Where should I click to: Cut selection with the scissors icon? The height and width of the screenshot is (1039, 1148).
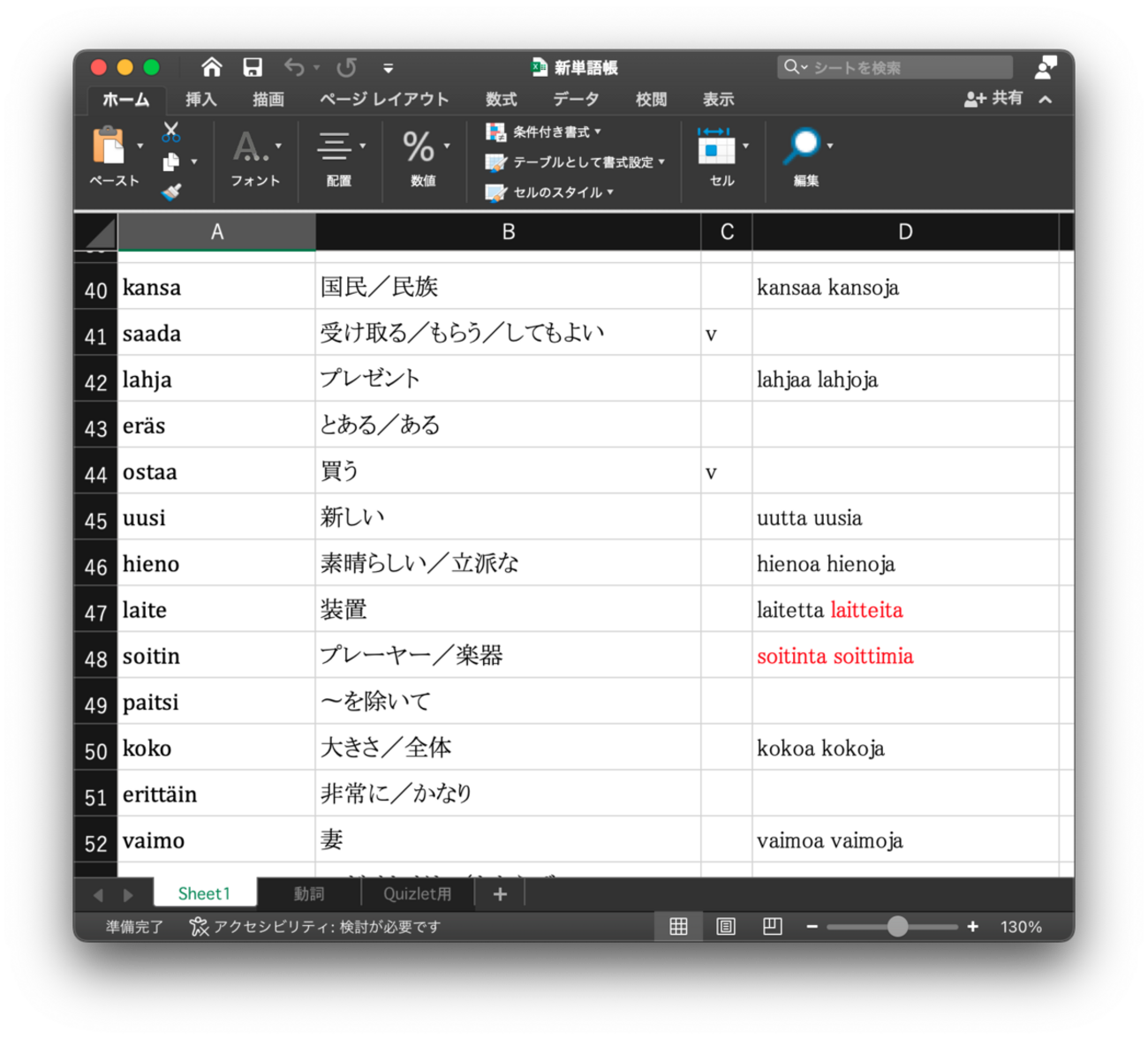pyautogui.click(x=171, y=132)
